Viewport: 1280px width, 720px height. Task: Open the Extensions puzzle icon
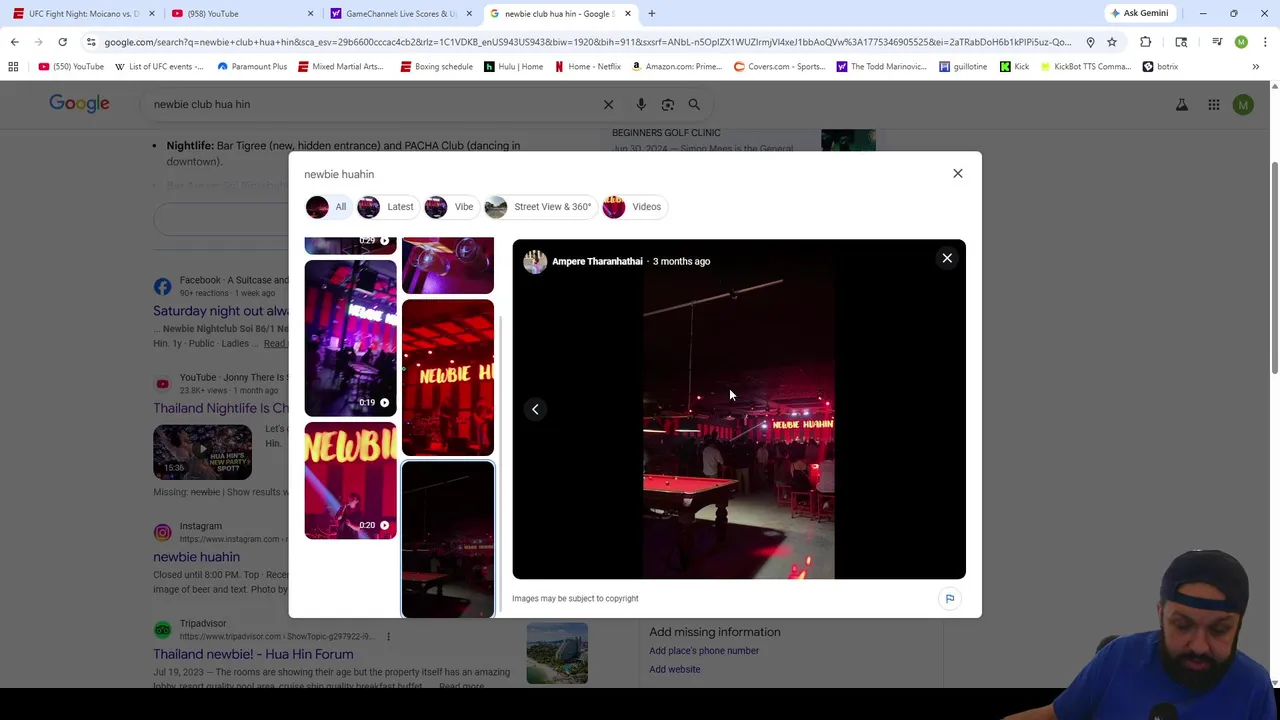(1145, 42)
